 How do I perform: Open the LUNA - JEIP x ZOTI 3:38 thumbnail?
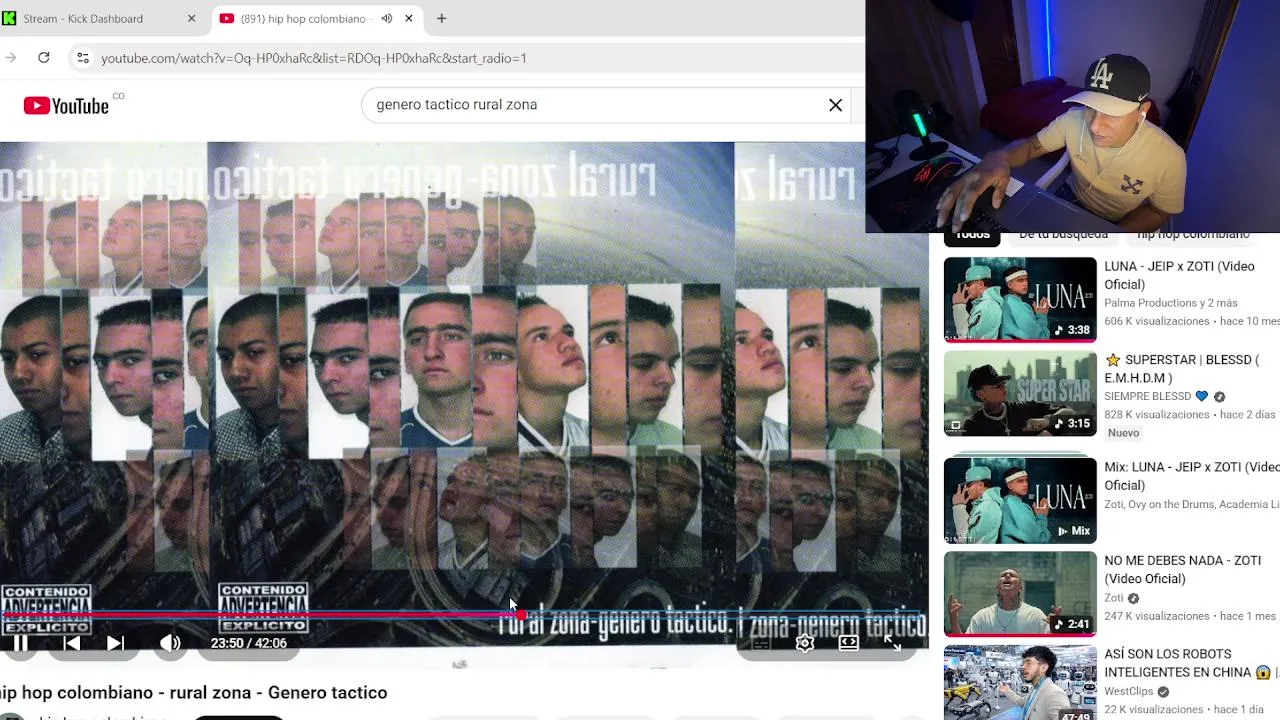click(x=1020, y=300)
